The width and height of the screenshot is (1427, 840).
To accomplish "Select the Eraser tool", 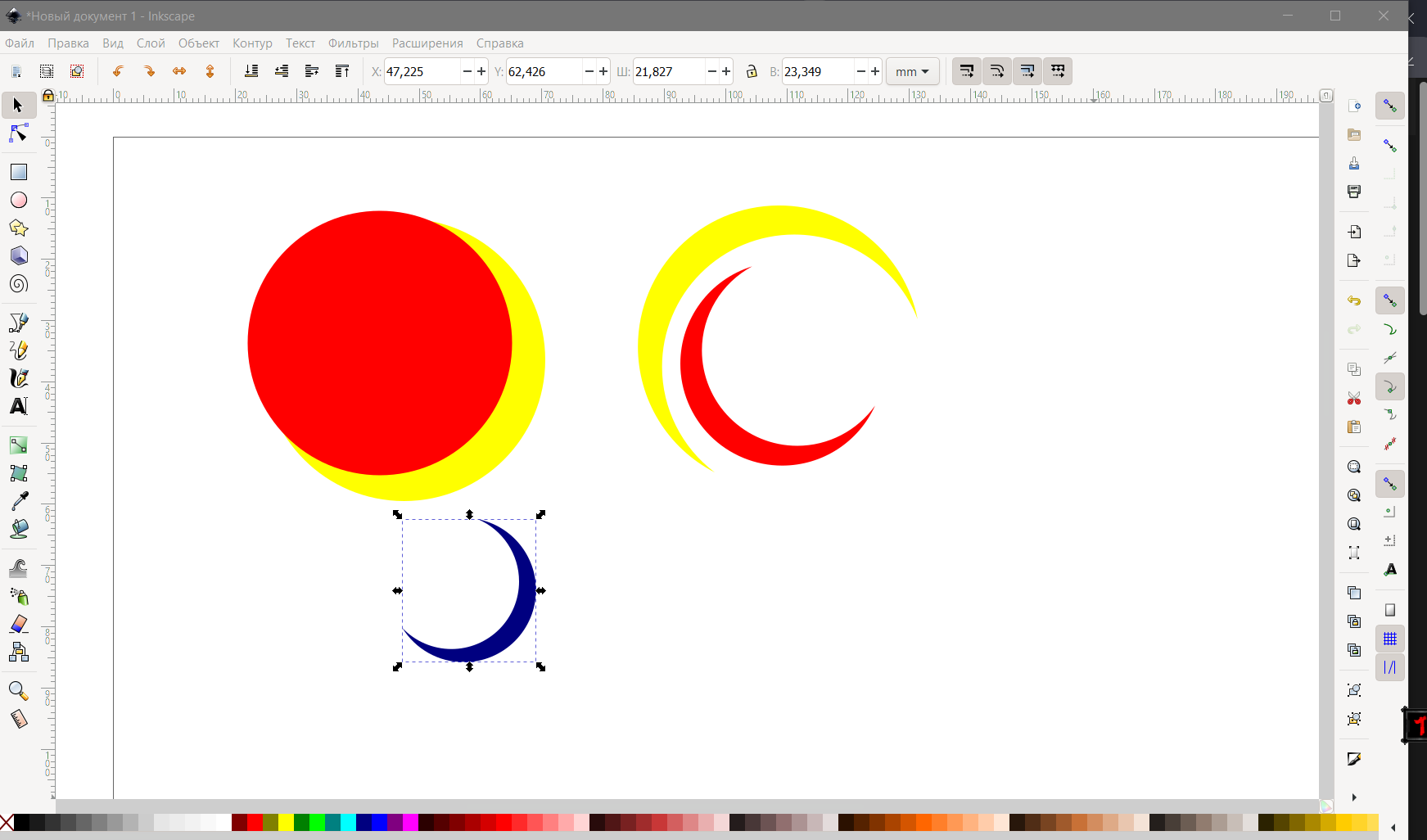I will click(18, 624).
